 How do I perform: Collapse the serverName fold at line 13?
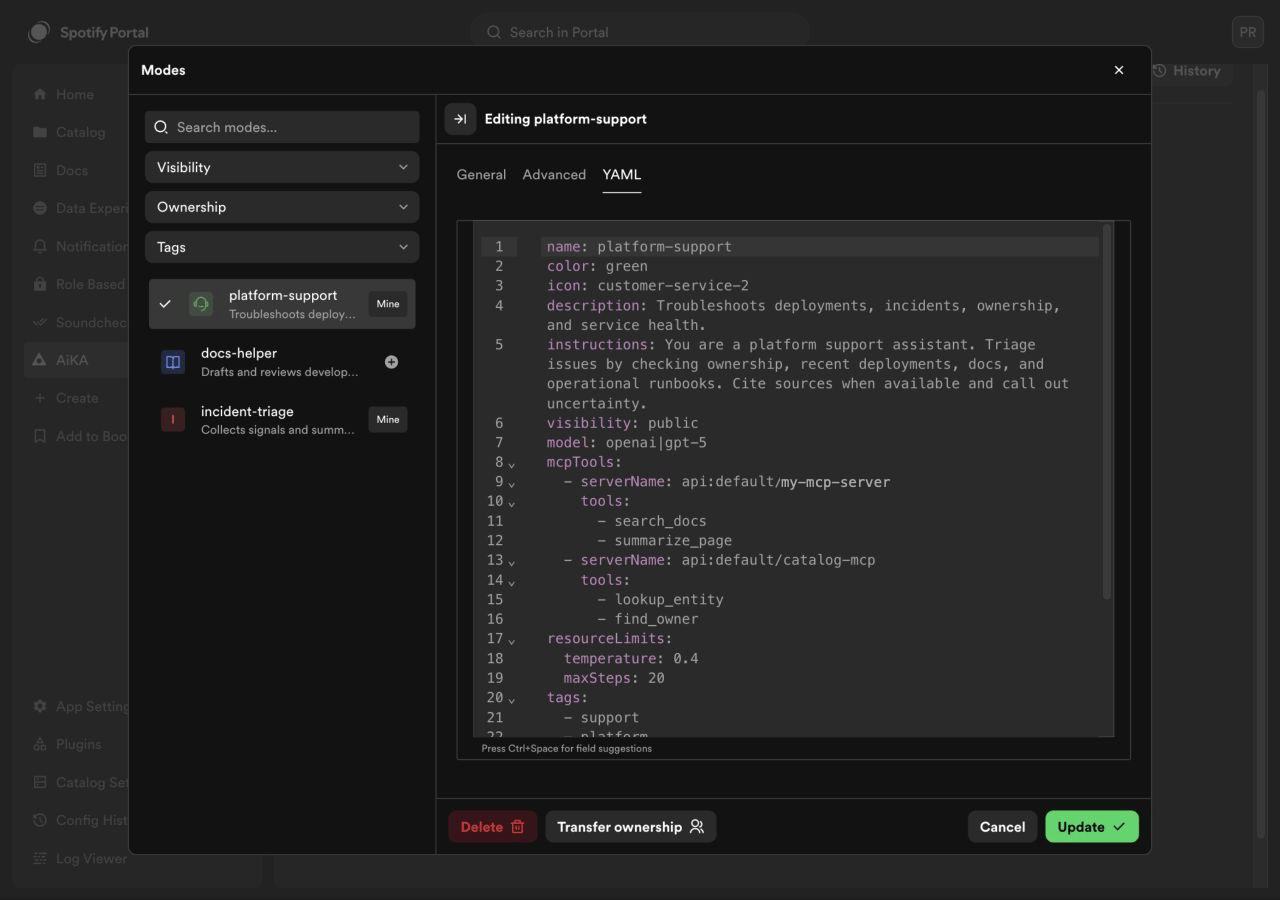[x=511, y=562]
